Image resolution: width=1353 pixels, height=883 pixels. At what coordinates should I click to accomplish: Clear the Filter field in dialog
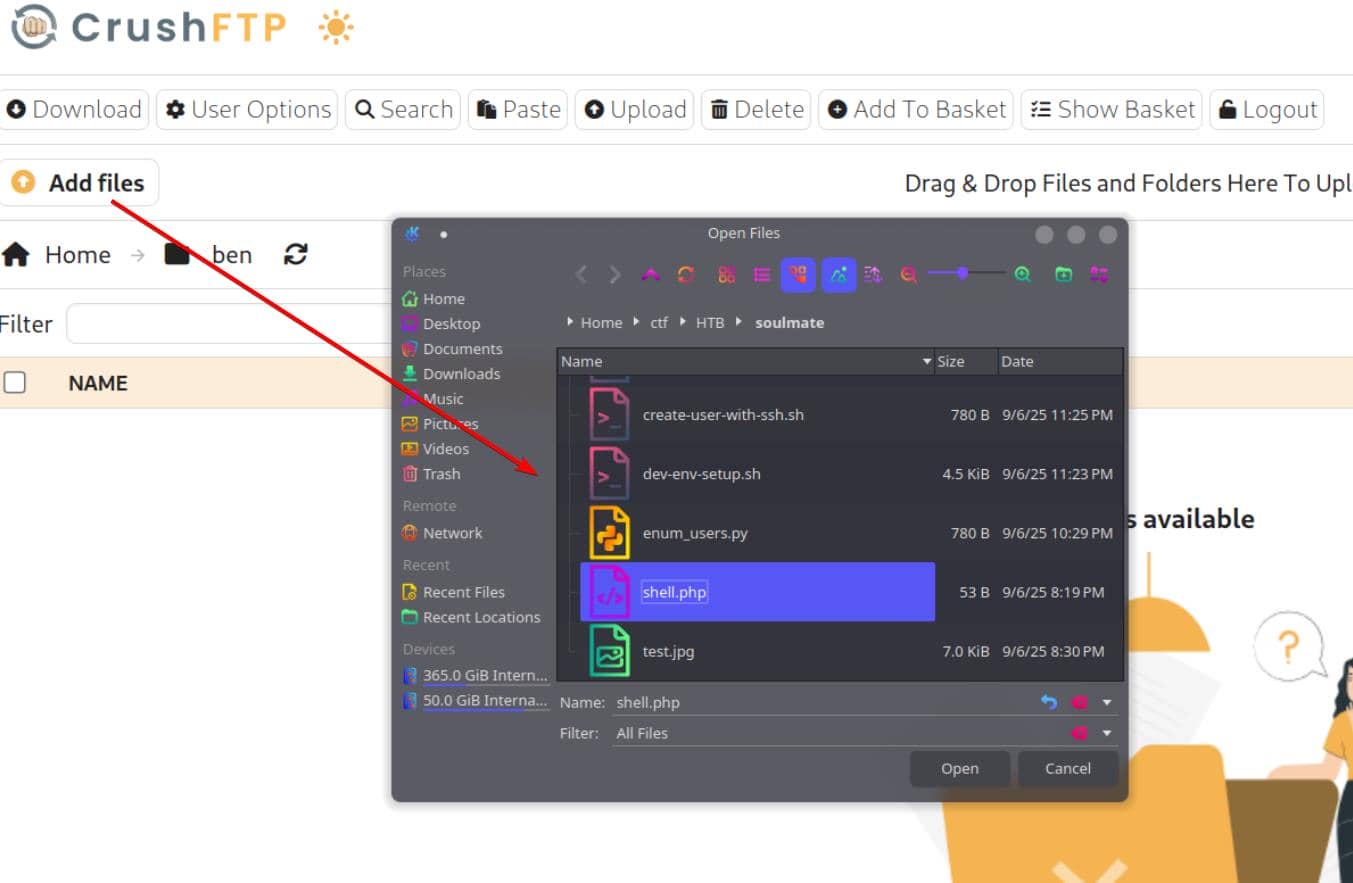click(1079, 733)
